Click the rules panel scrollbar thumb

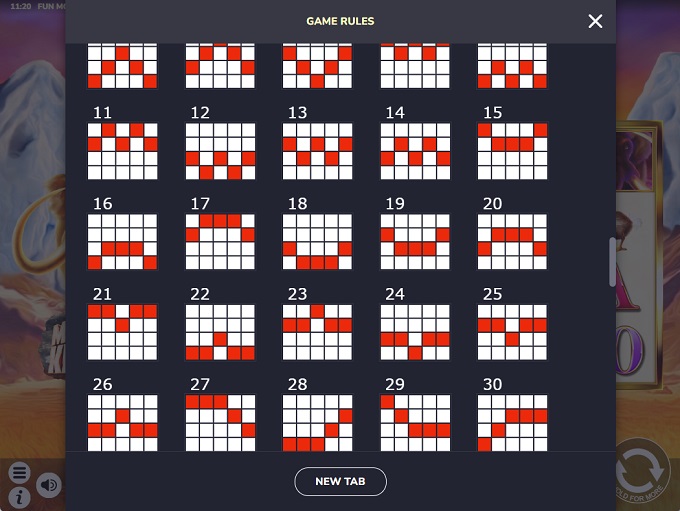[612, 262]
